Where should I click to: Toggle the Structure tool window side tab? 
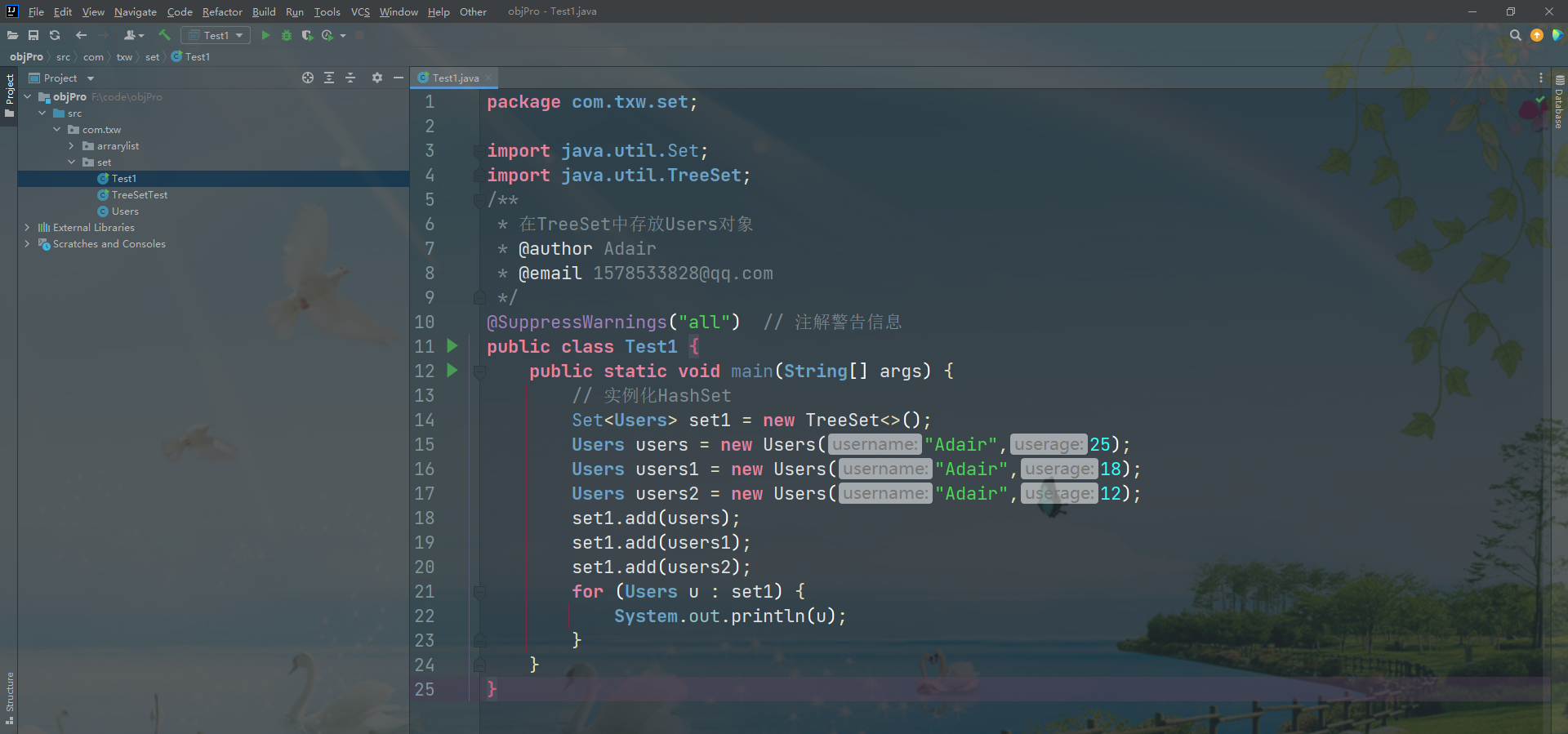click(x=9, y=698)
